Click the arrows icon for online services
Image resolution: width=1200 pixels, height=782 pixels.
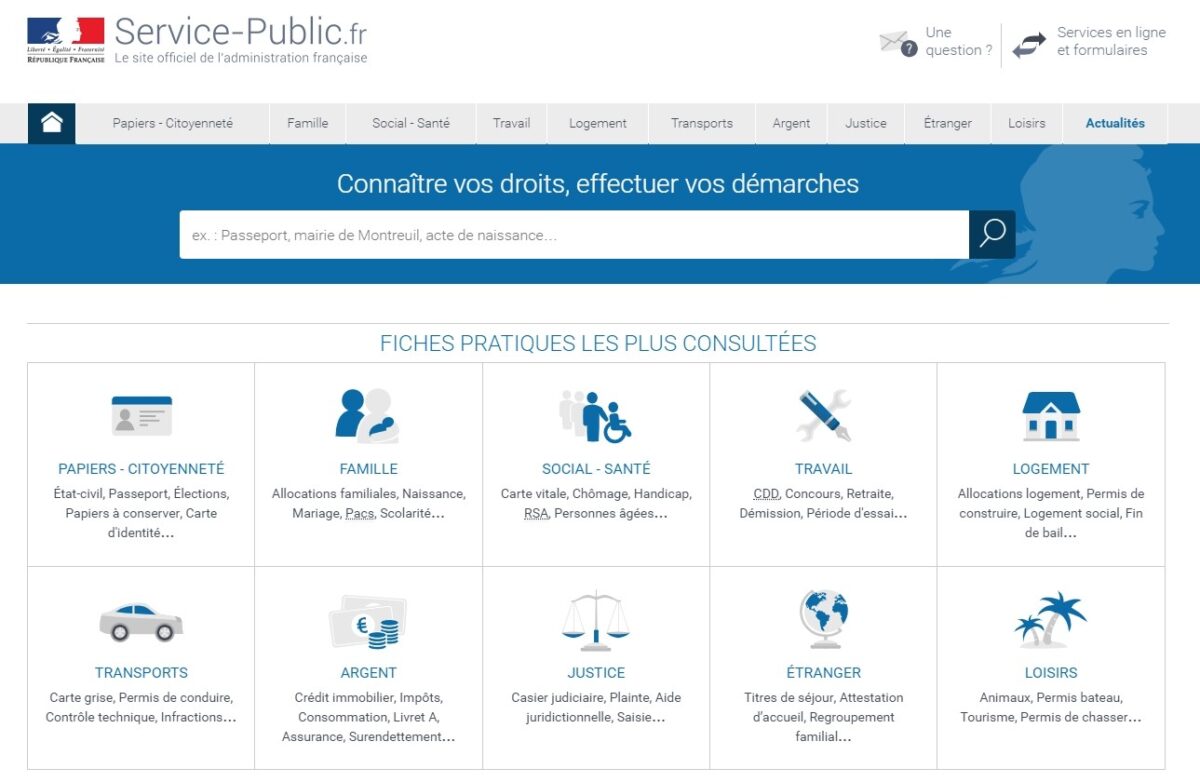1029,45
